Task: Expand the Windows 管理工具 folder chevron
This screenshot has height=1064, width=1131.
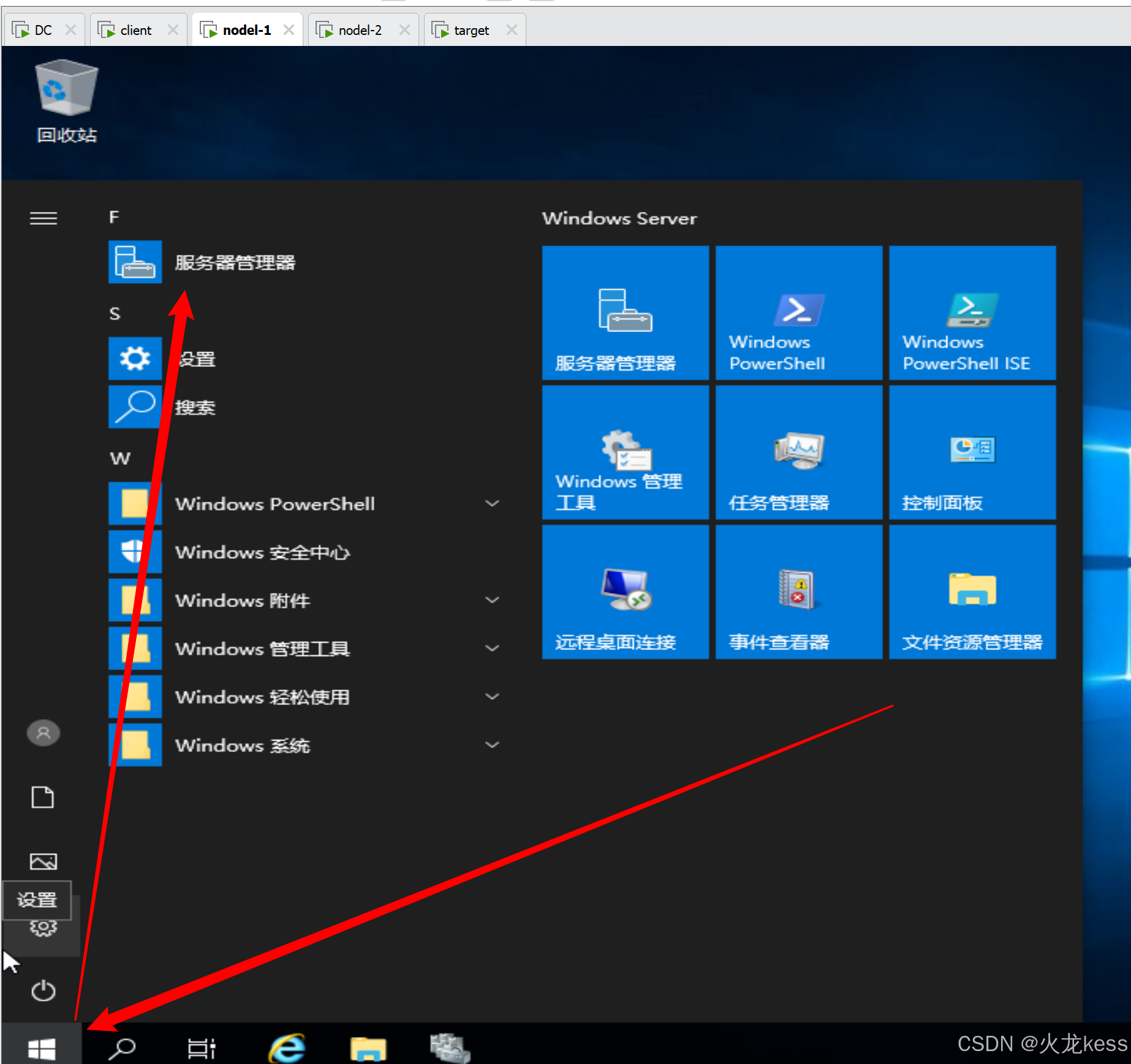Action: (x=492, y=648)
